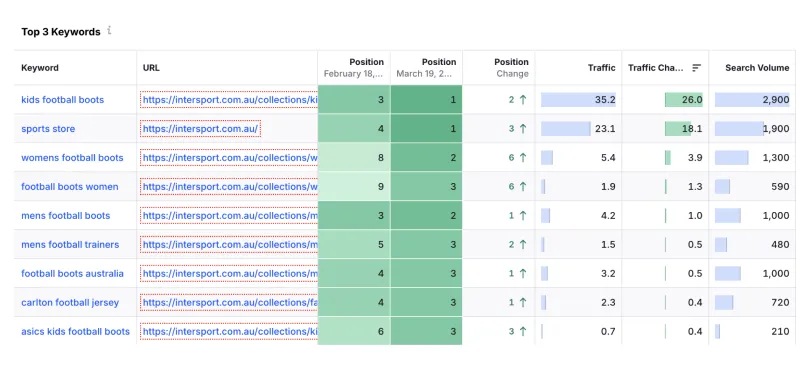Image resolution: width=810 pixels, height=370 pixels.
Task: Open the URL in kids football boots row
Action: point(229,100)
